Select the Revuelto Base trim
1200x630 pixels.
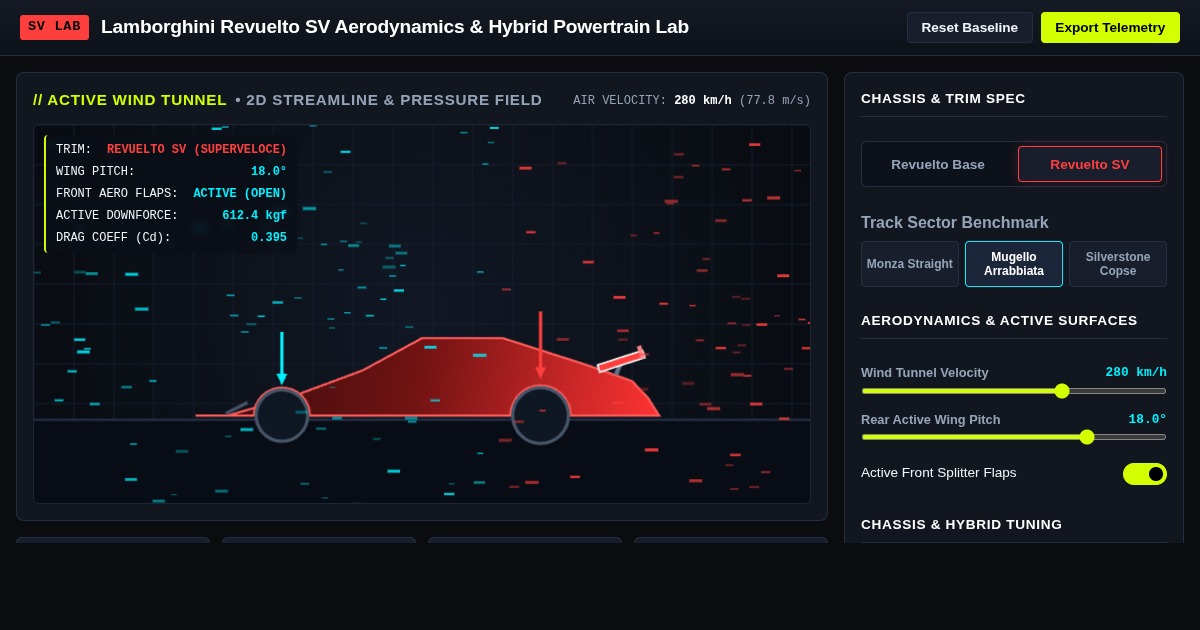click(x=938, y=164)
